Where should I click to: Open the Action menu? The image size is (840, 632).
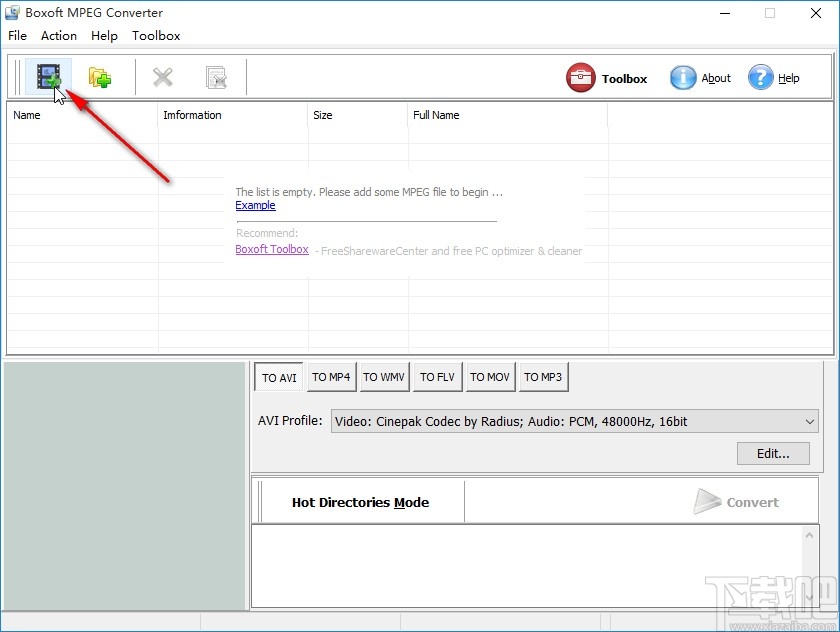[x=58, y=35]
